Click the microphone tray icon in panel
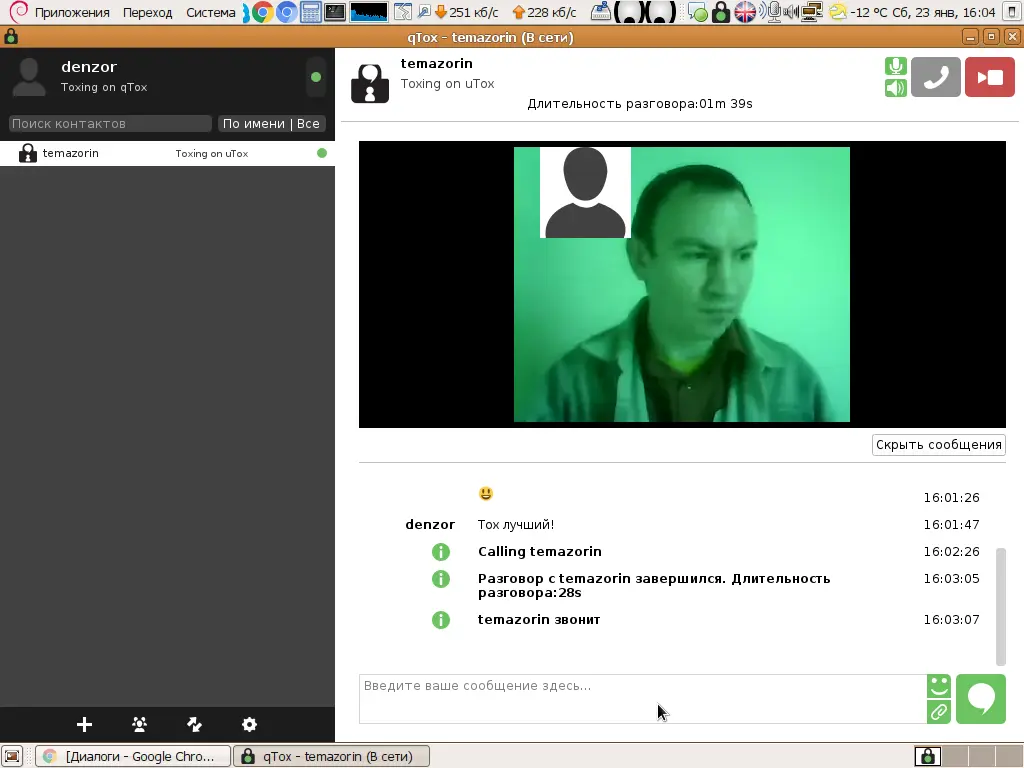 773,12
